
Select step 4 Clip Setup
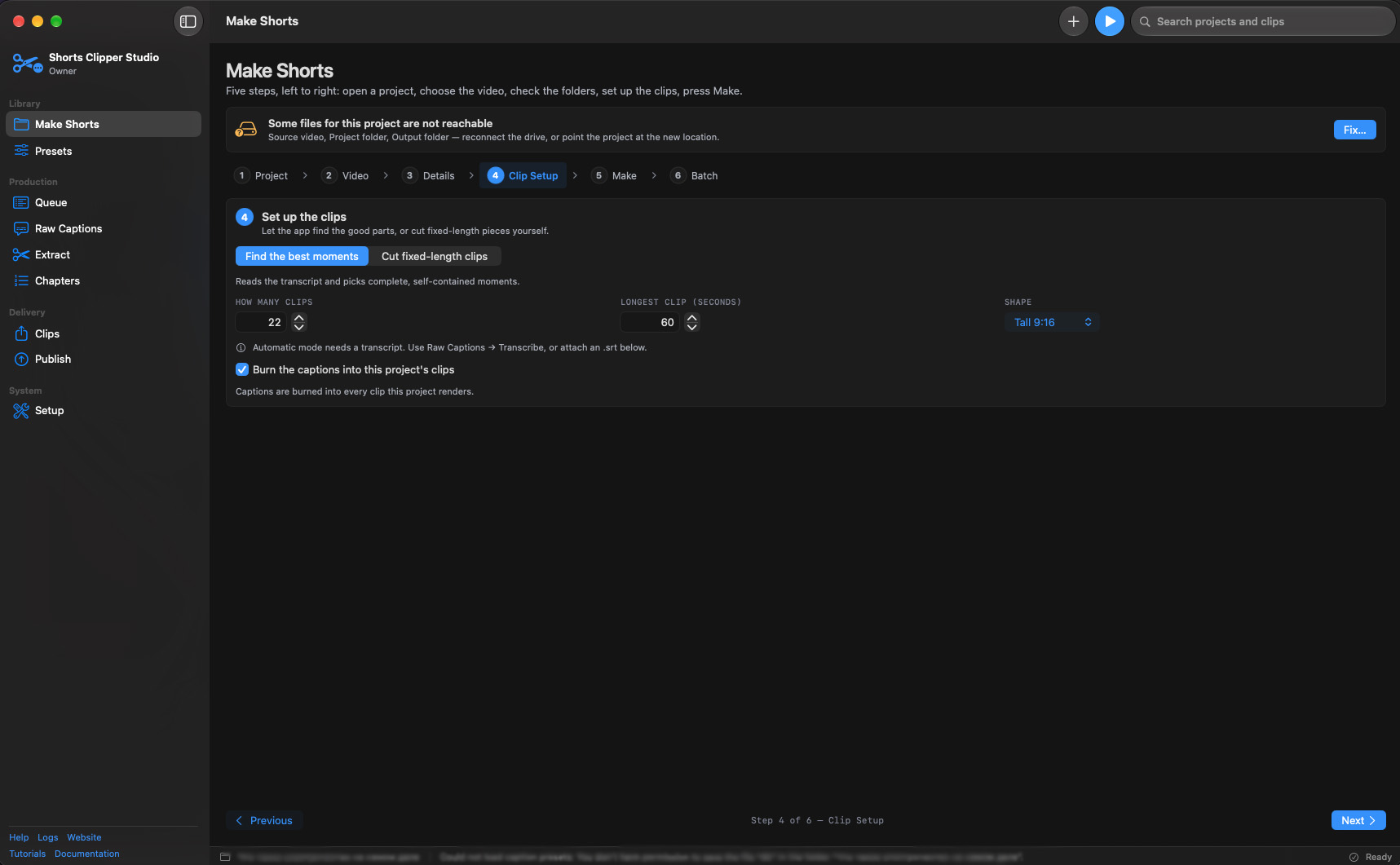[523, 175]
